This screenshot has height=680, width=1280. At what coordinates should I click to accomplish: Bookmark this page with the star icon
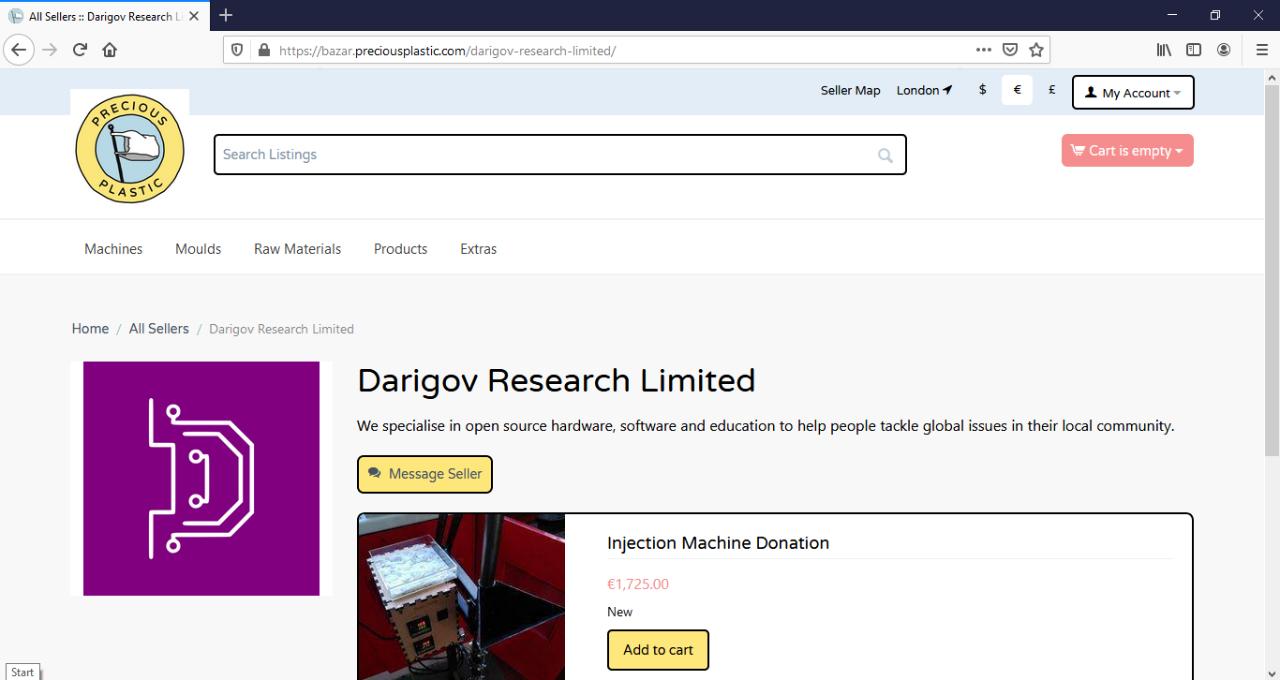[1036, 50]
